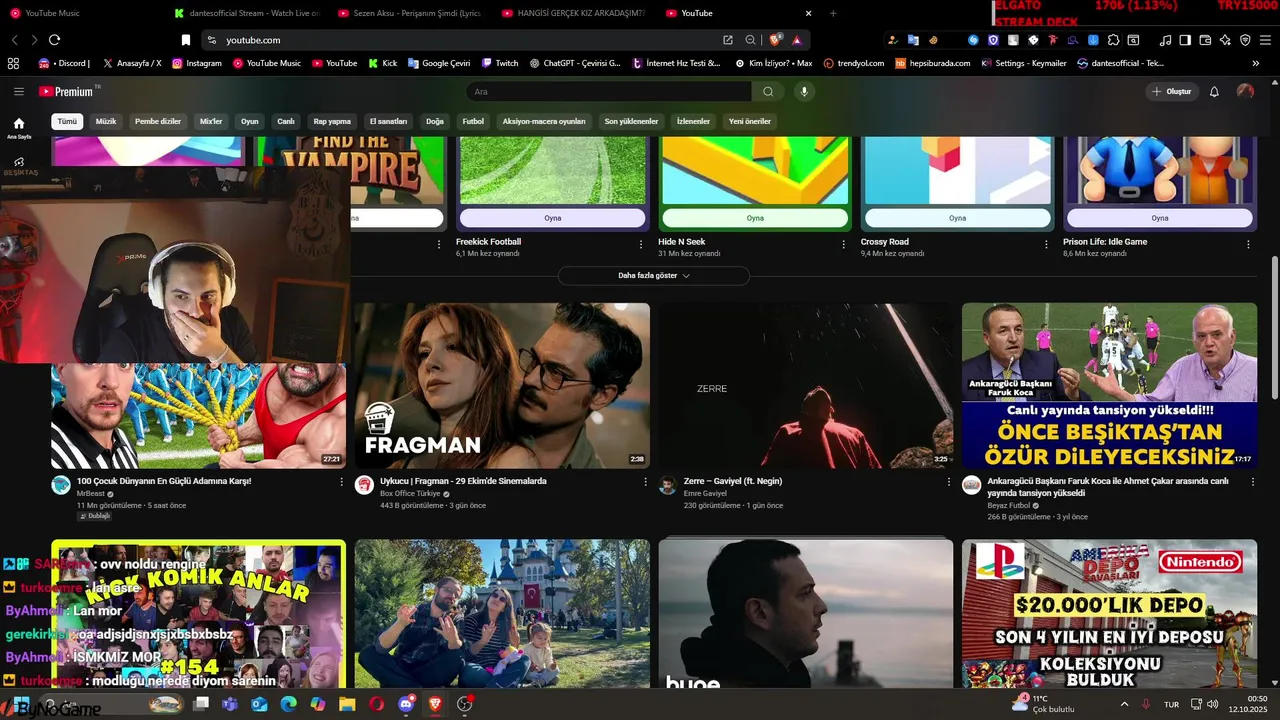Open the weather widget 11°C Çok bulutlu

click(x=1043, y=704)
